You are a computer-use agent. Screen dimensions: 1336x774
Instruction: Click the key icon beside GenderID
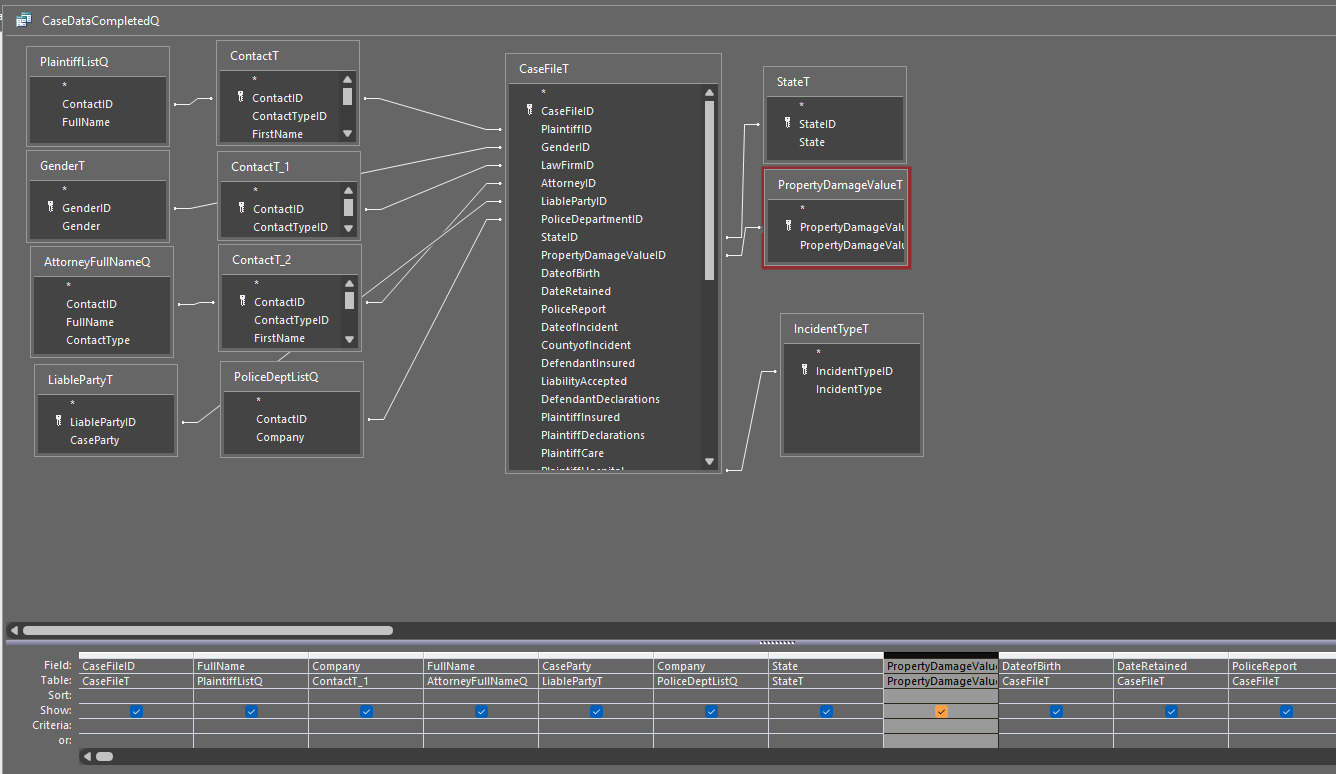[x=51, y=208]
